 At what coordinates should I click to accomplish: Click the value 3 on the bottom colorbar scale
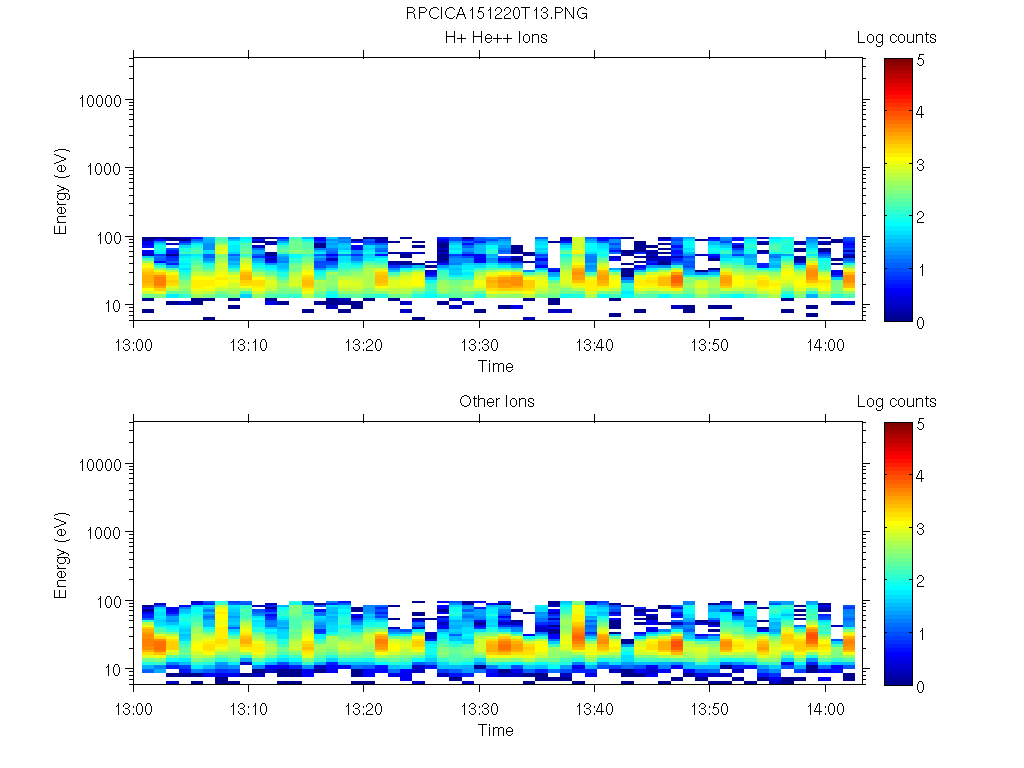pos(921,529)
